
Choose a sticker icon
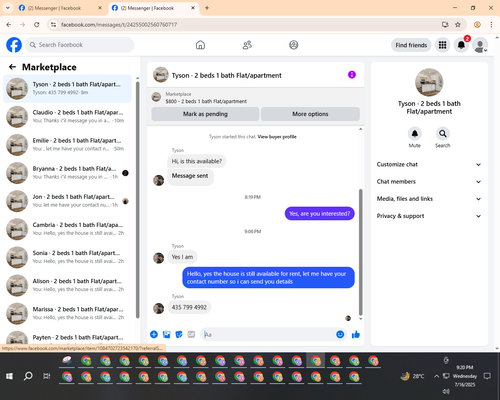[x=179, y=334]
